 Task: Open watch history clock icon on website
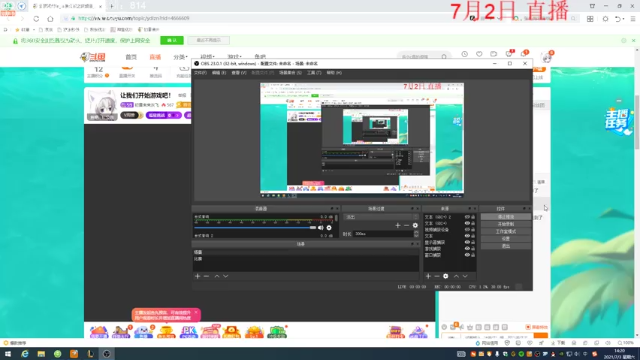tap(464, 54)
